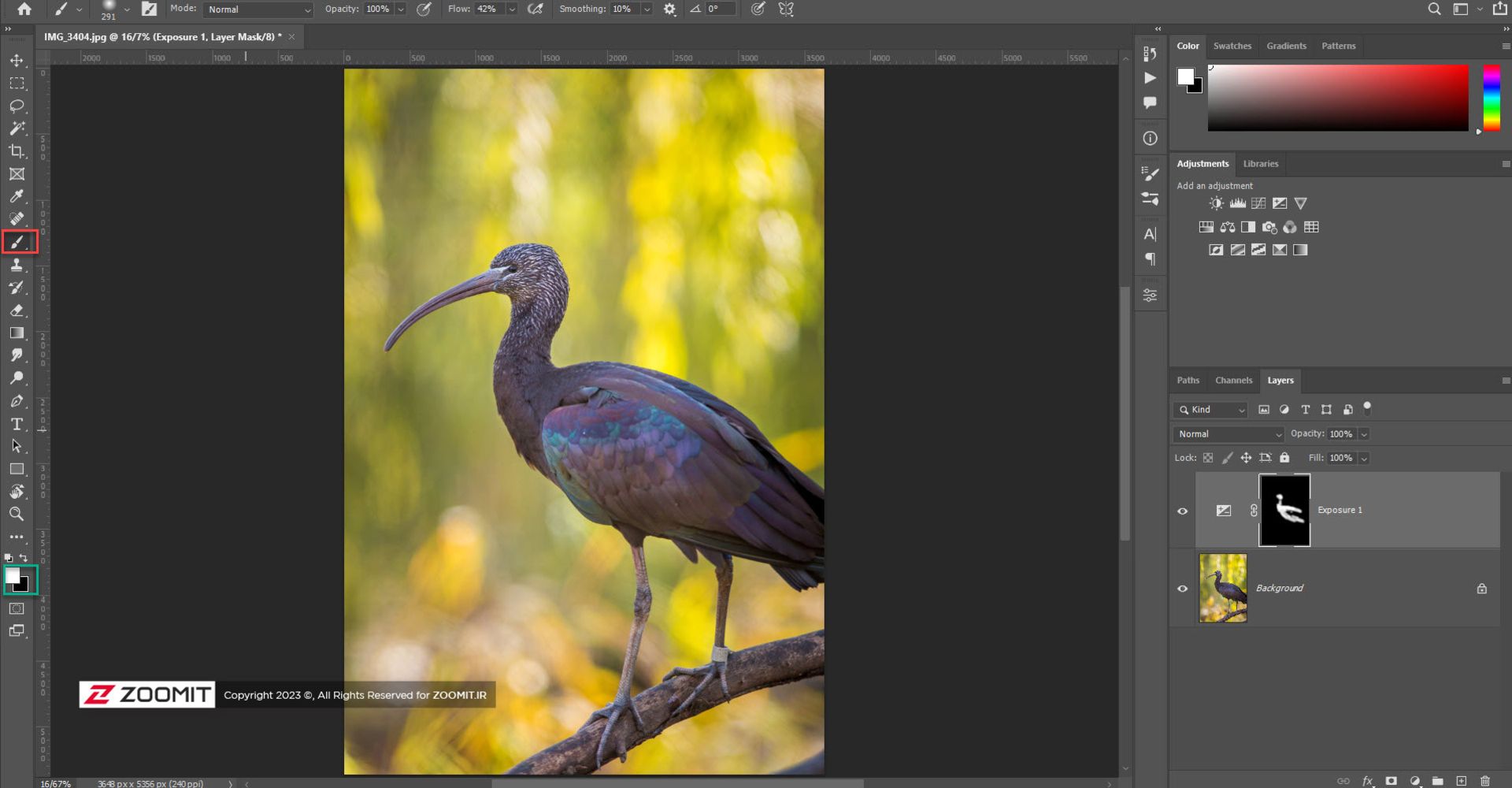Hide the Background layer
The height and width of the screenshot is (788, 1512).
point(1182,589)
